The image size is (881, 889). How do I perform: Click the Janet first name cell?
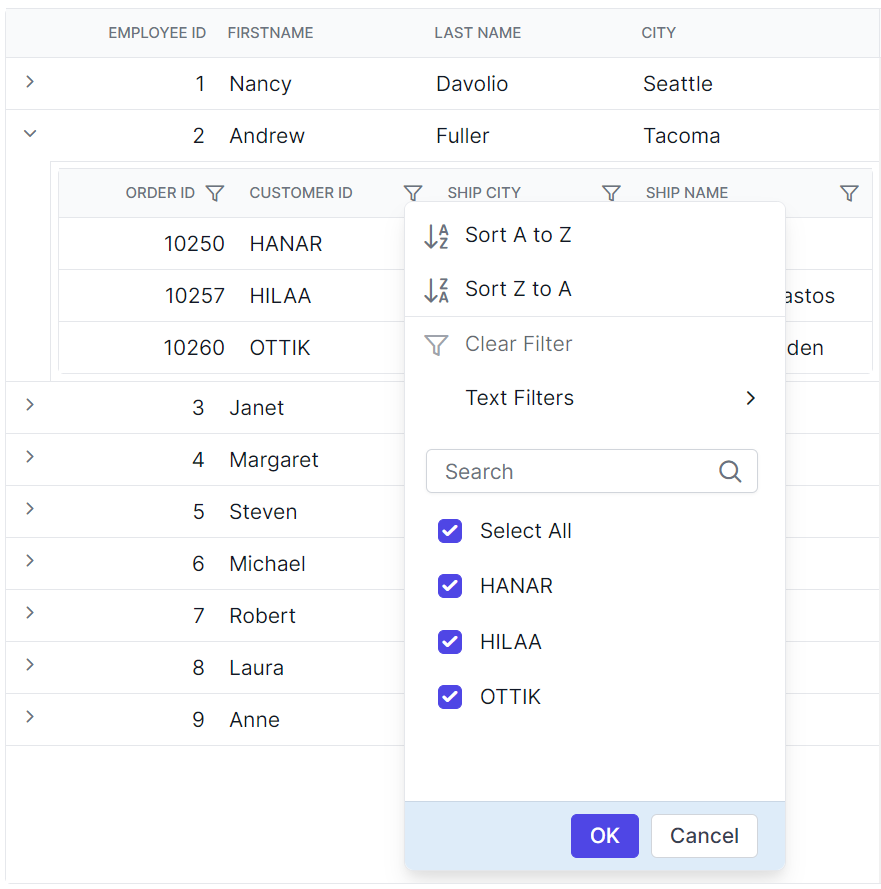point(256,408)
